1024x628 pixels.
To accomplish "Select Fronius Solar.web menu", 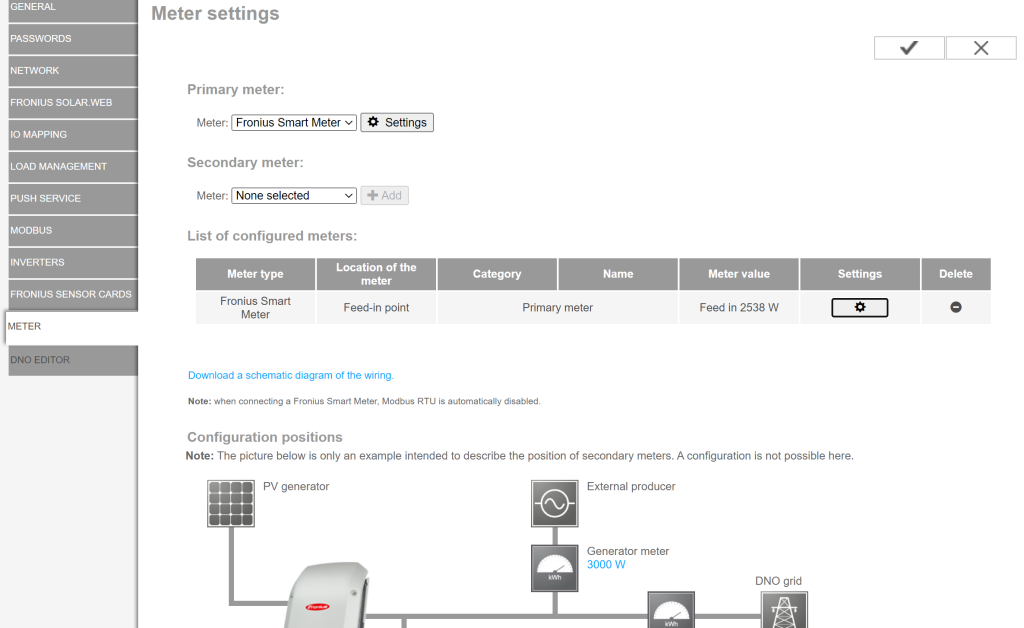I will pos(73,102).
